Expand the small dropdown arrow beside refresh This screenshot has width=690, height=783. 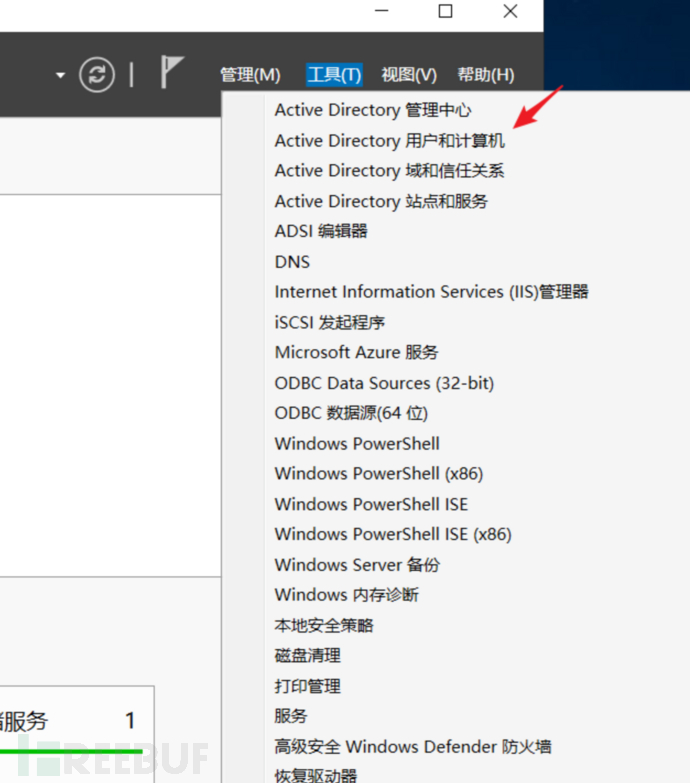point(60,75)
